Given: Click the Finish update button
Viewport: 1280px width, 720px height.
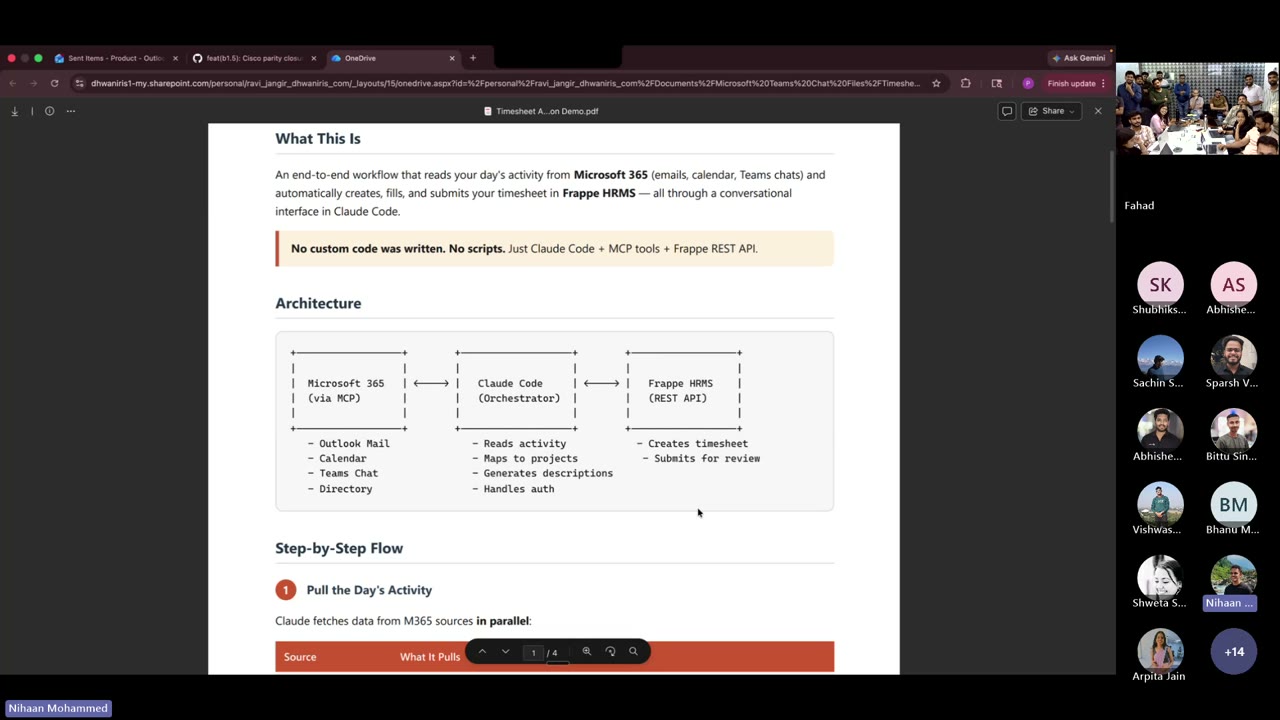Looking at the screenshot, I should click(x=1072, y=83).
